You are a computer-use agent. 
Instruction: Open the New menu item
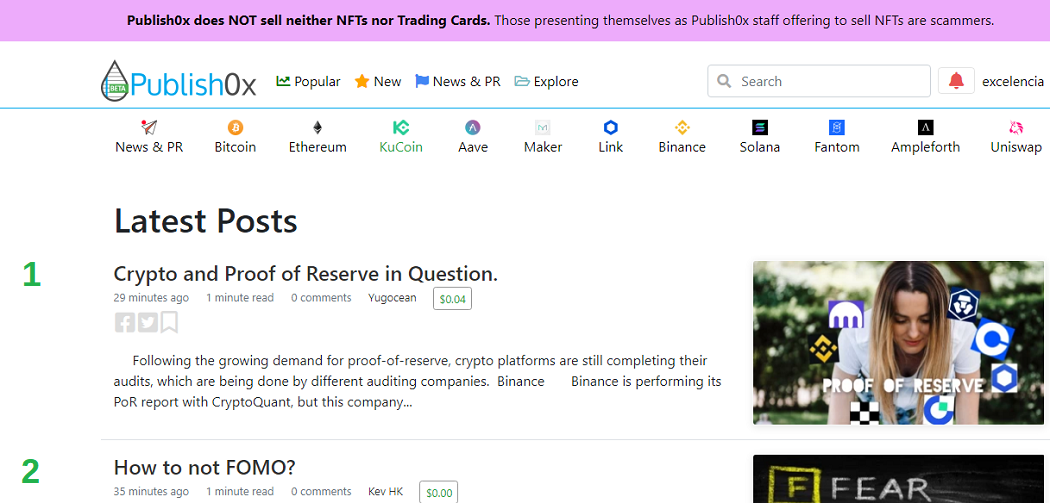coord(378,82)
